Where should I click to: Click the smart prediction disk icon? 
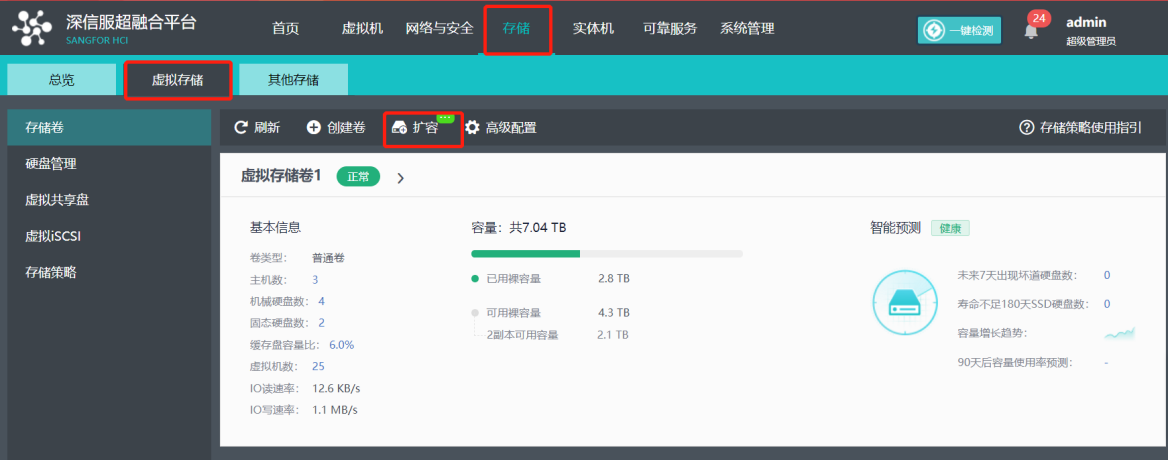click(x=904, y=303)
